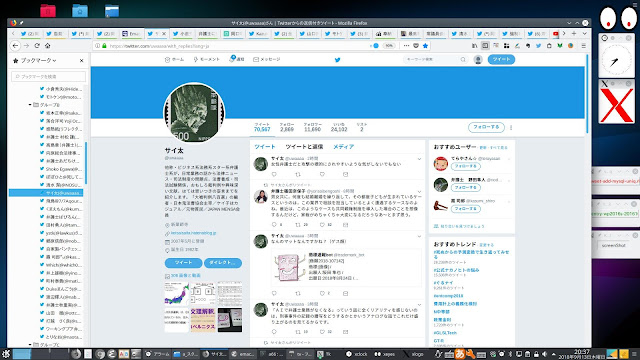Click the ダイレクト message button under bio
Screen dimensions: 640x360
pyautogui.click(x=223, y=262)
